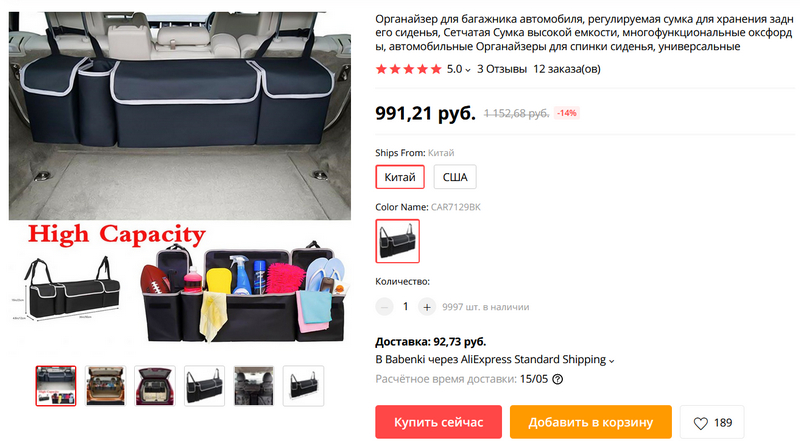Increase quantity with the plus button

[x=427, y=307]
